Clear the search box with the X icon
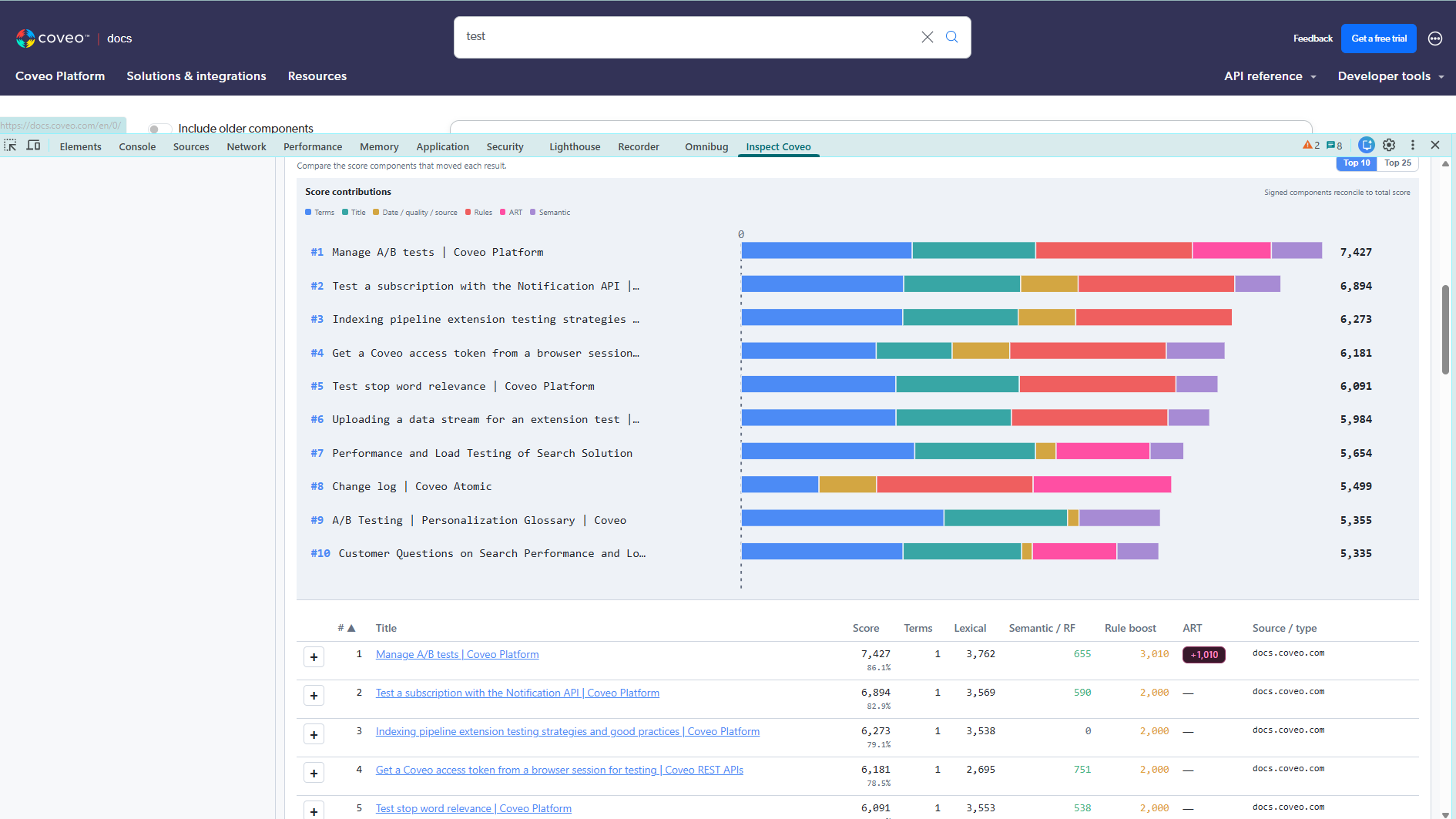1456x819 pixels. pos(928,37)
